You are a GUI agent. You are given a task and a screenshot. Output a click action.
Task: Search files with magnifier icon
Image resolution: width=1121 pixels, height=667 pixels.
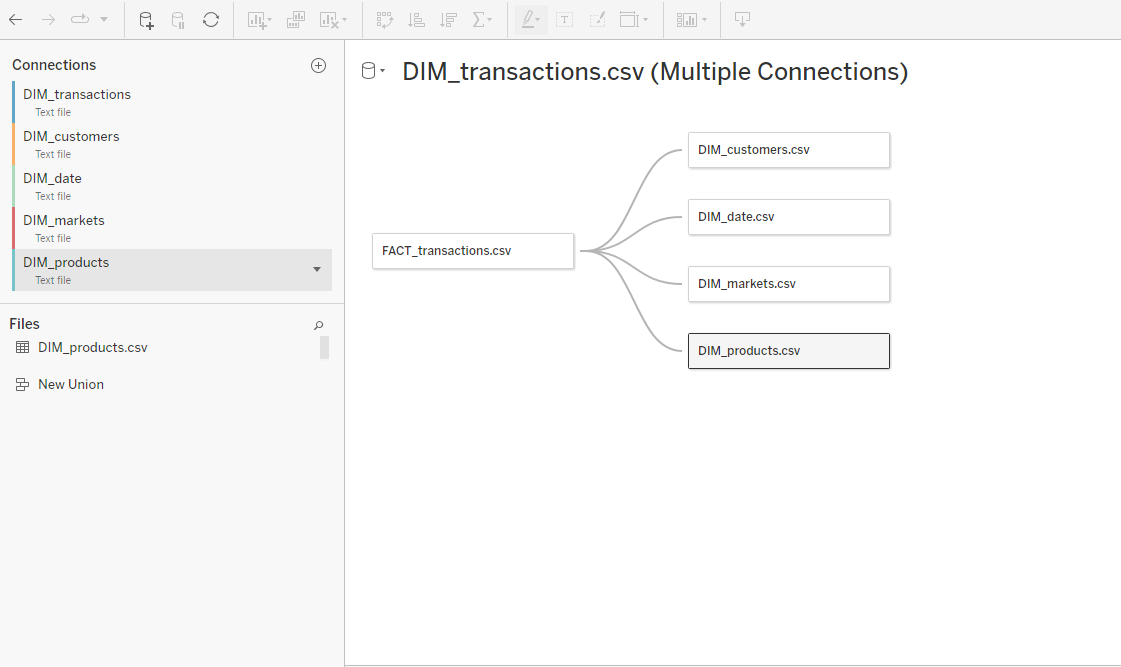click(x=318, y=325)
